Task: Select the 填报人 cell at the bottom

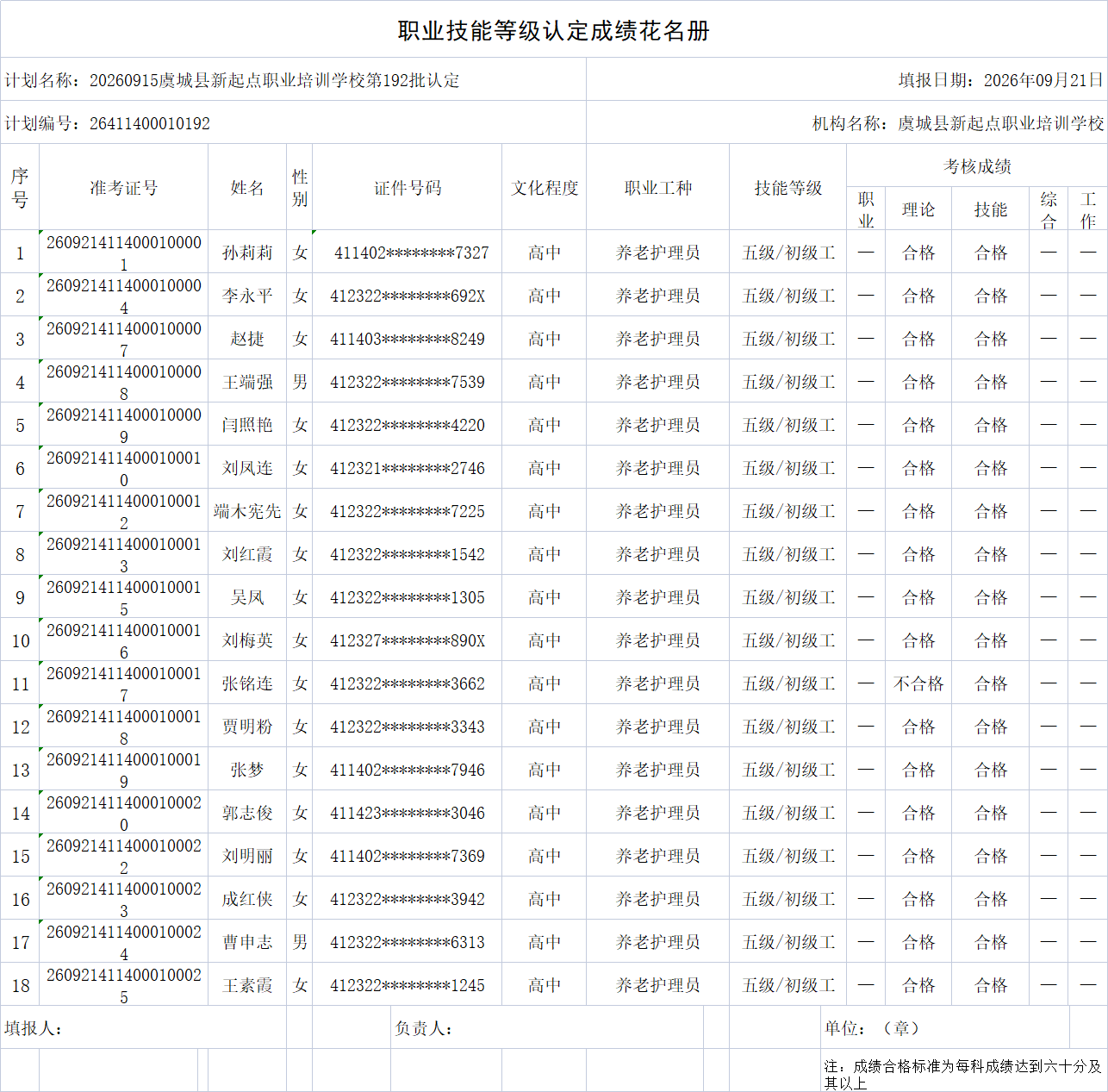Action: click(x=144, y=1027)
